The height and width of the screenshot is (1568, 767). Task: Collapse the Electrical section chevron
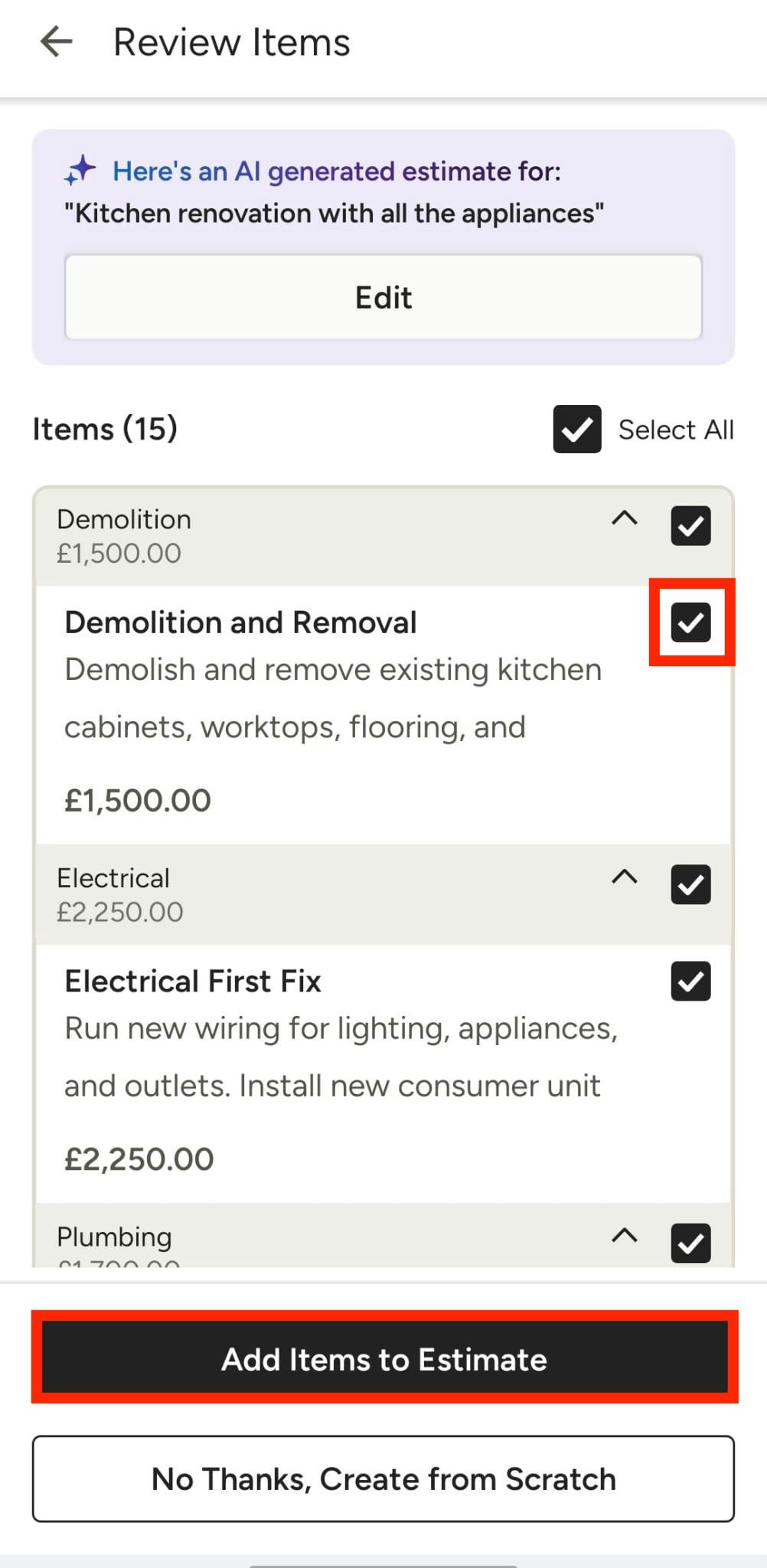pyautogui.click(x=625, y=877)
